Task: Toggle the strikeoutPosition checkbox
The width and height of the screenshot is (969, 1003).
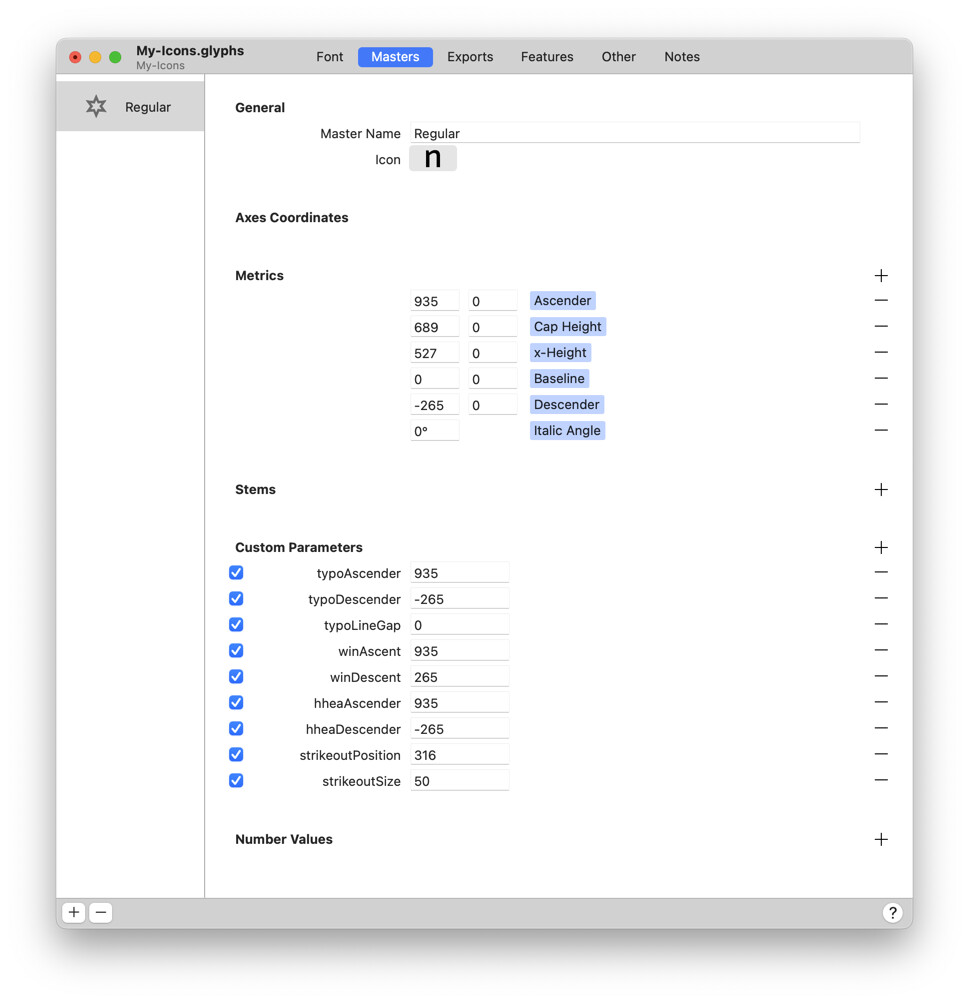Action: pos(236,755)
